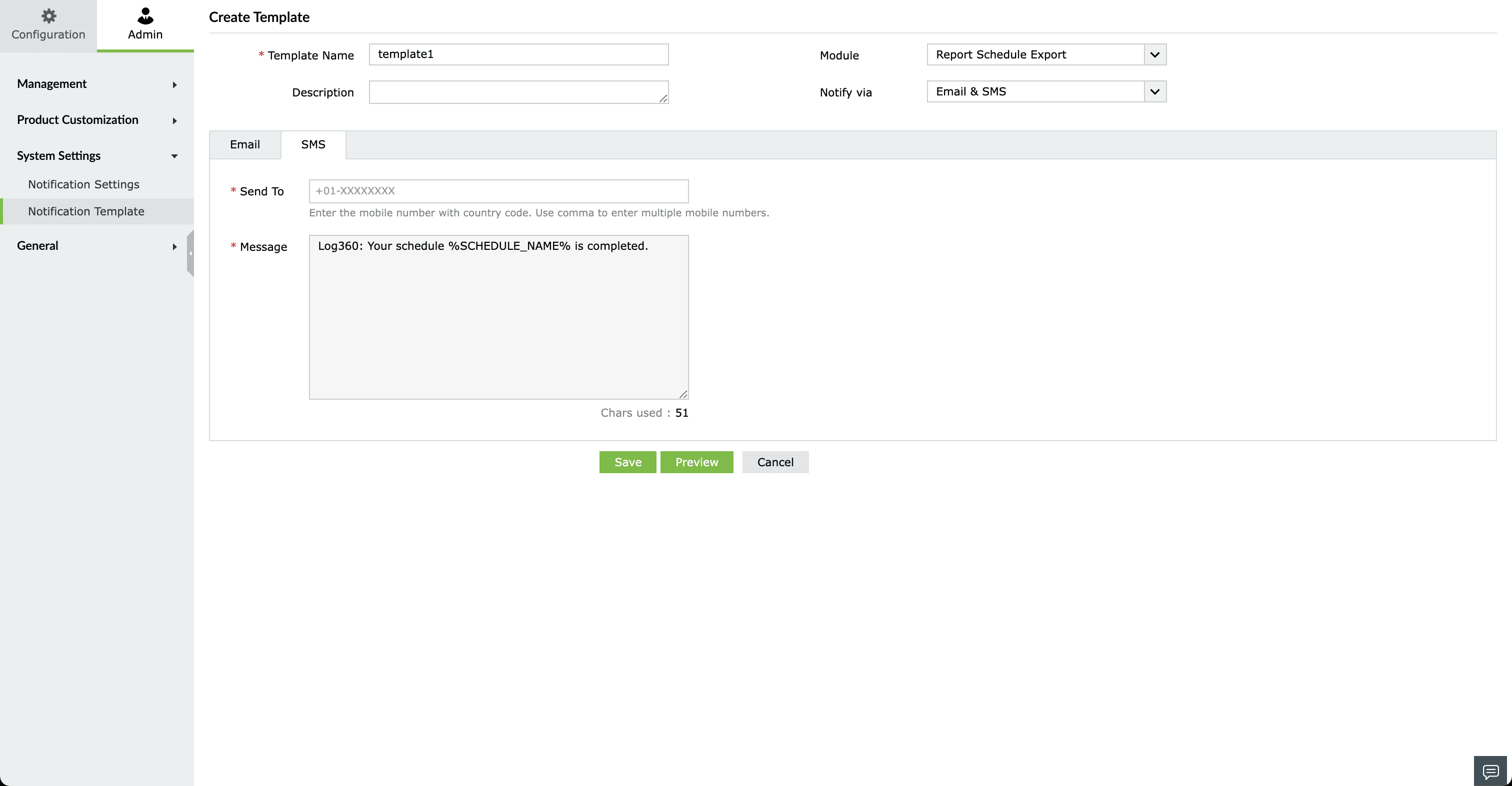This screenshot has width=1512, height=786.
Task: Click the Save button
Action: click(x=627, y=462)
